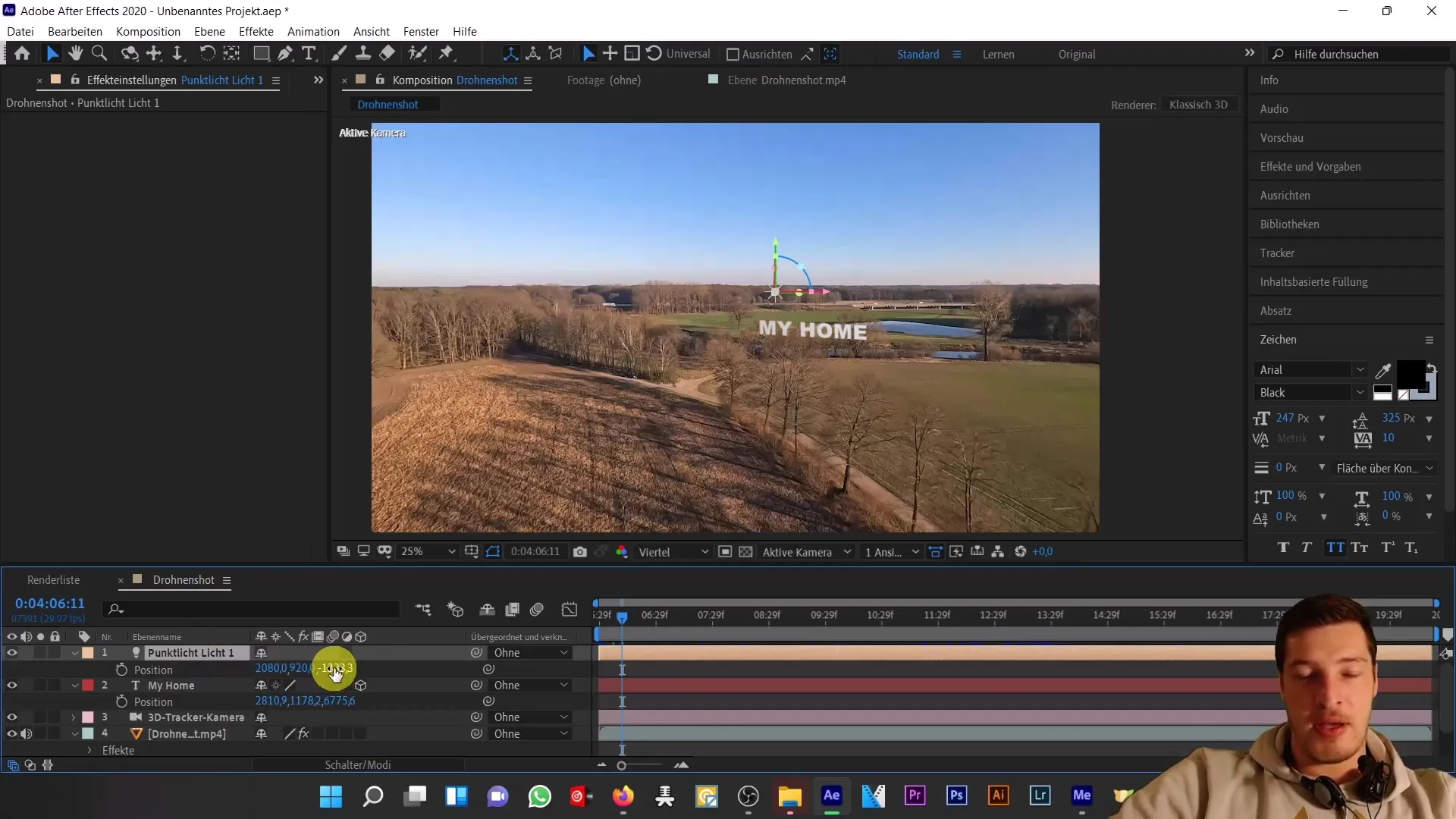Toggle visibility of Punktlicht Licht 1 layer
1456x819 pixels.
12,653
